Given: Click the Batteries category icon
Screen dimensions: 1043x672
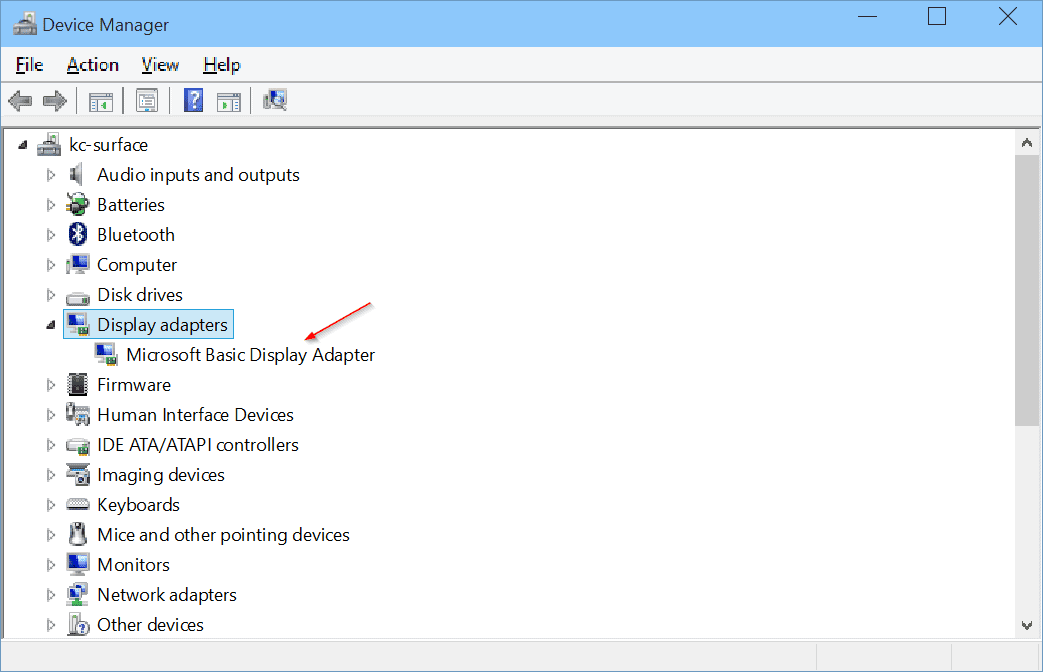Looking at the screenshot, I should click(77, 205).
